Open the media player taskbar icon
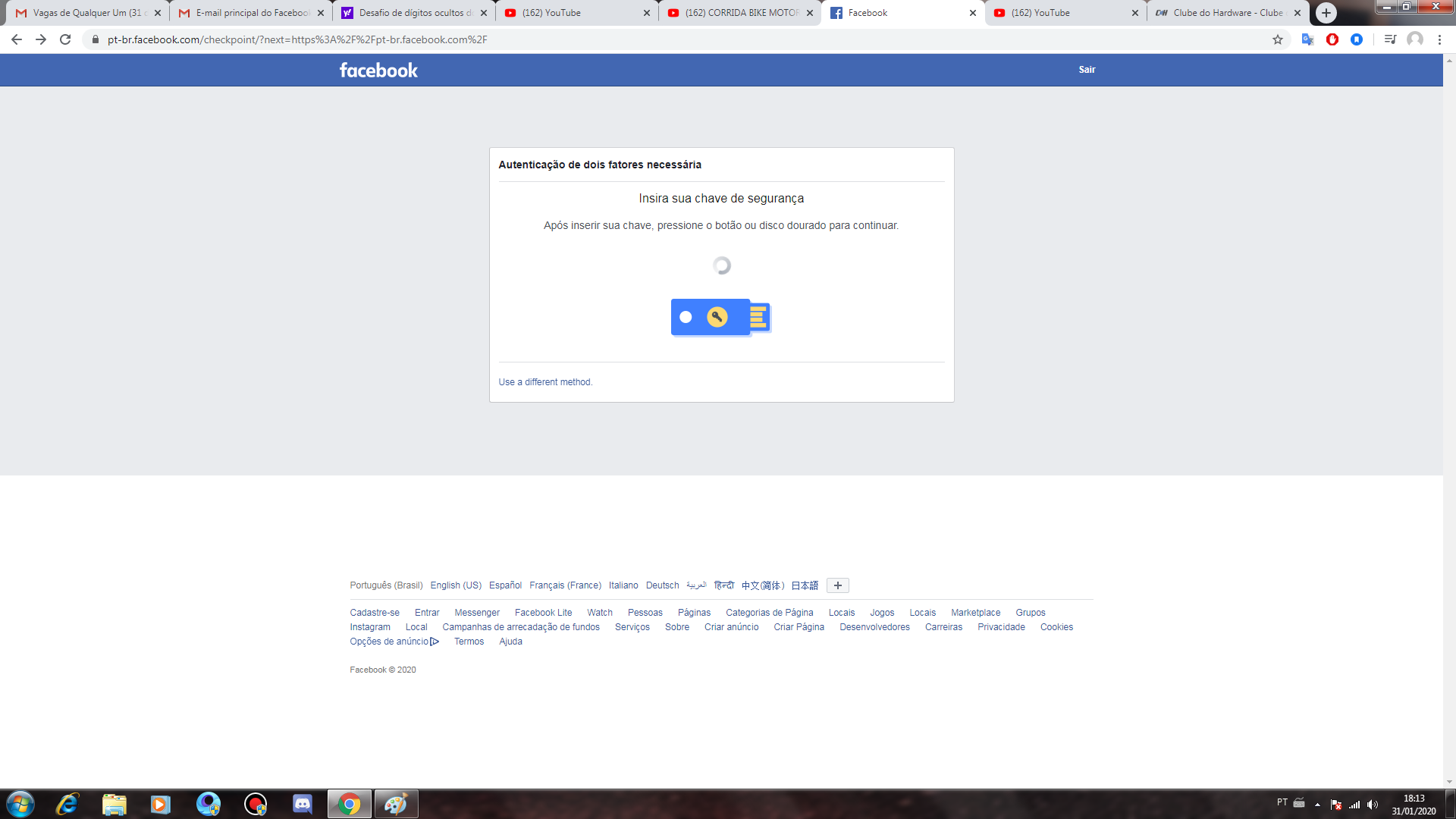Viewport: 1456px width, 819px height. click(x=161, y=804)
